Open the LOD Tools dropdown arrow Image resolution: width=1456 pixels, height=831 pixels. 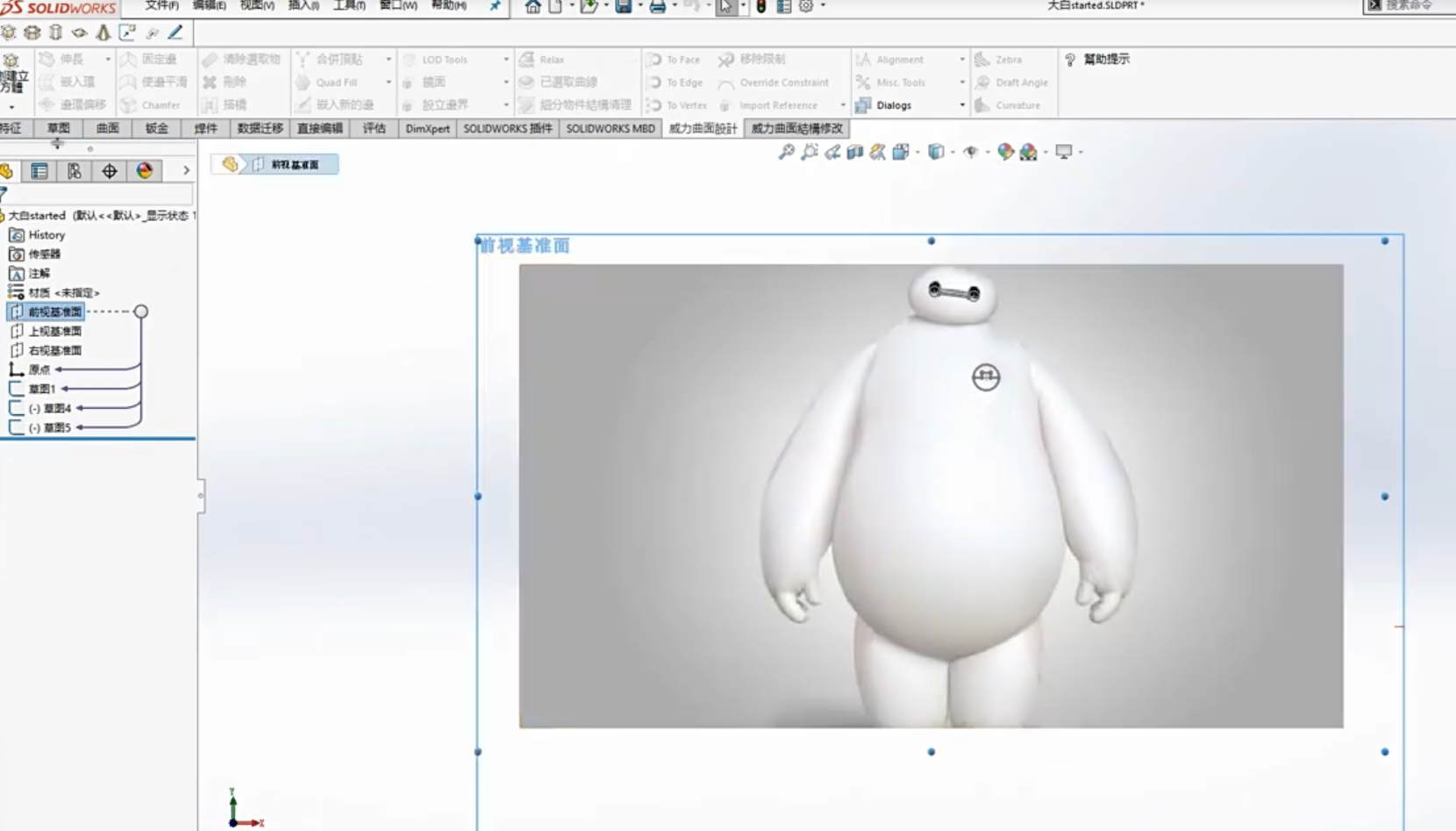pos(506,60)
